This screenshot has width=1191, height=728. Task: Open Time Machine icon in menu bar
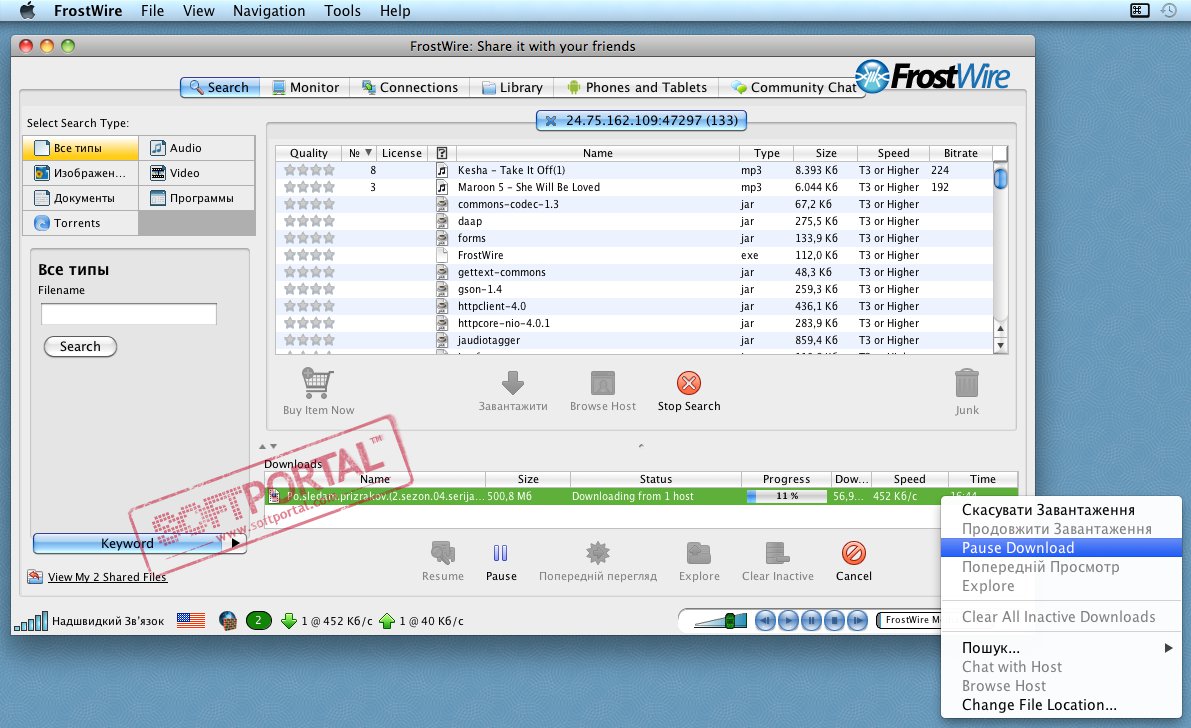[1169, 11]
